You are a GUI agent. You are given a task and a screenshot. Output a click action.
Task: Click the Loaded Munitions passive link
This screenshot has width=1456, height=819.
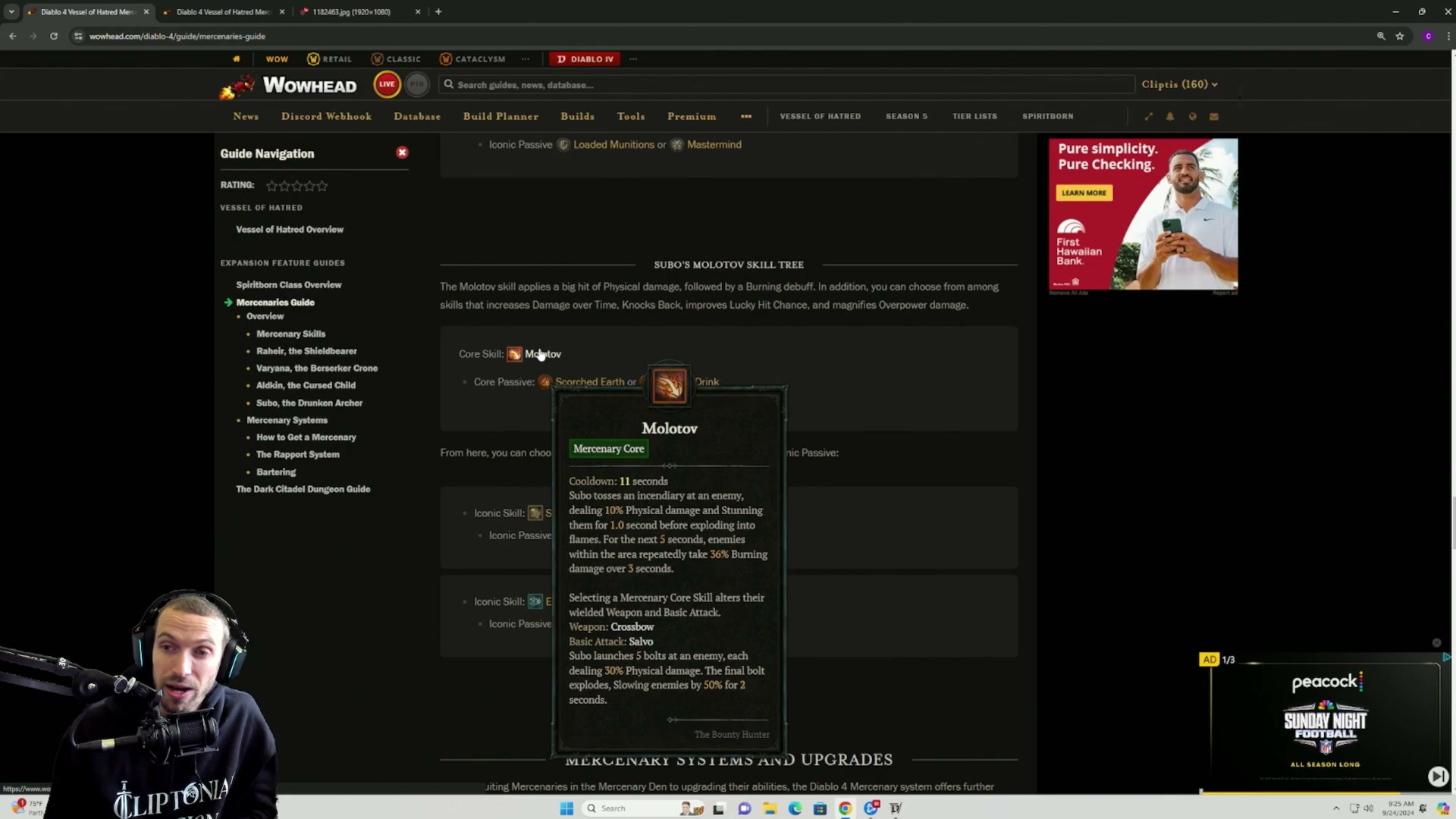(613, 145)
